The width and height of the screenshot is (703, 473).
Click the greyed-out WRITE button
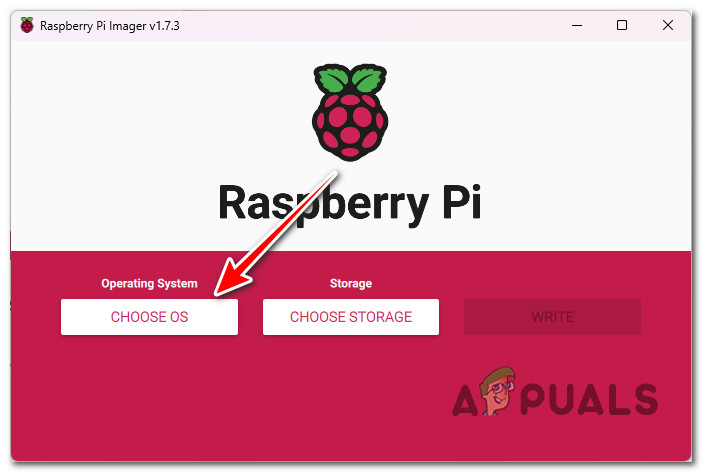pyautogui.click(x=552, y=317)
